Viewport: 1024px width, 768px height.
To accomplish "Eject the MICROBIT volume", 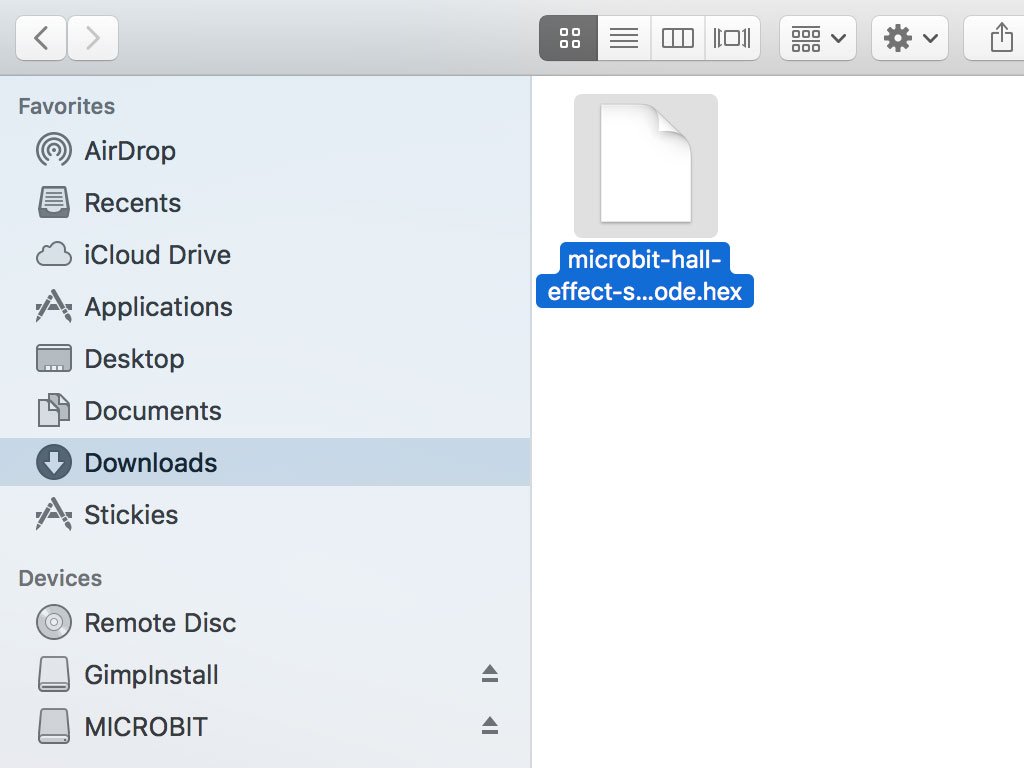I will coord(490,726).
